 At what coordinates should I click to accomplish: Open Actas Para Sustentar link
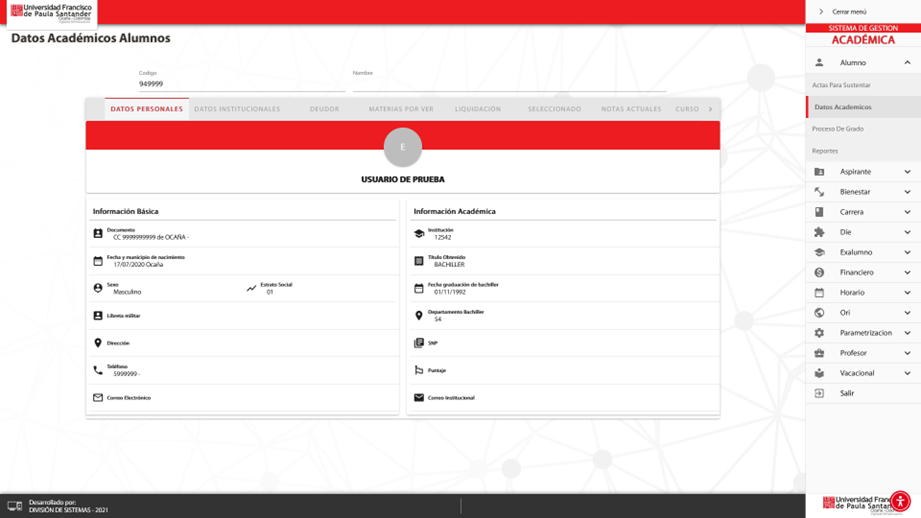point(841,85)
